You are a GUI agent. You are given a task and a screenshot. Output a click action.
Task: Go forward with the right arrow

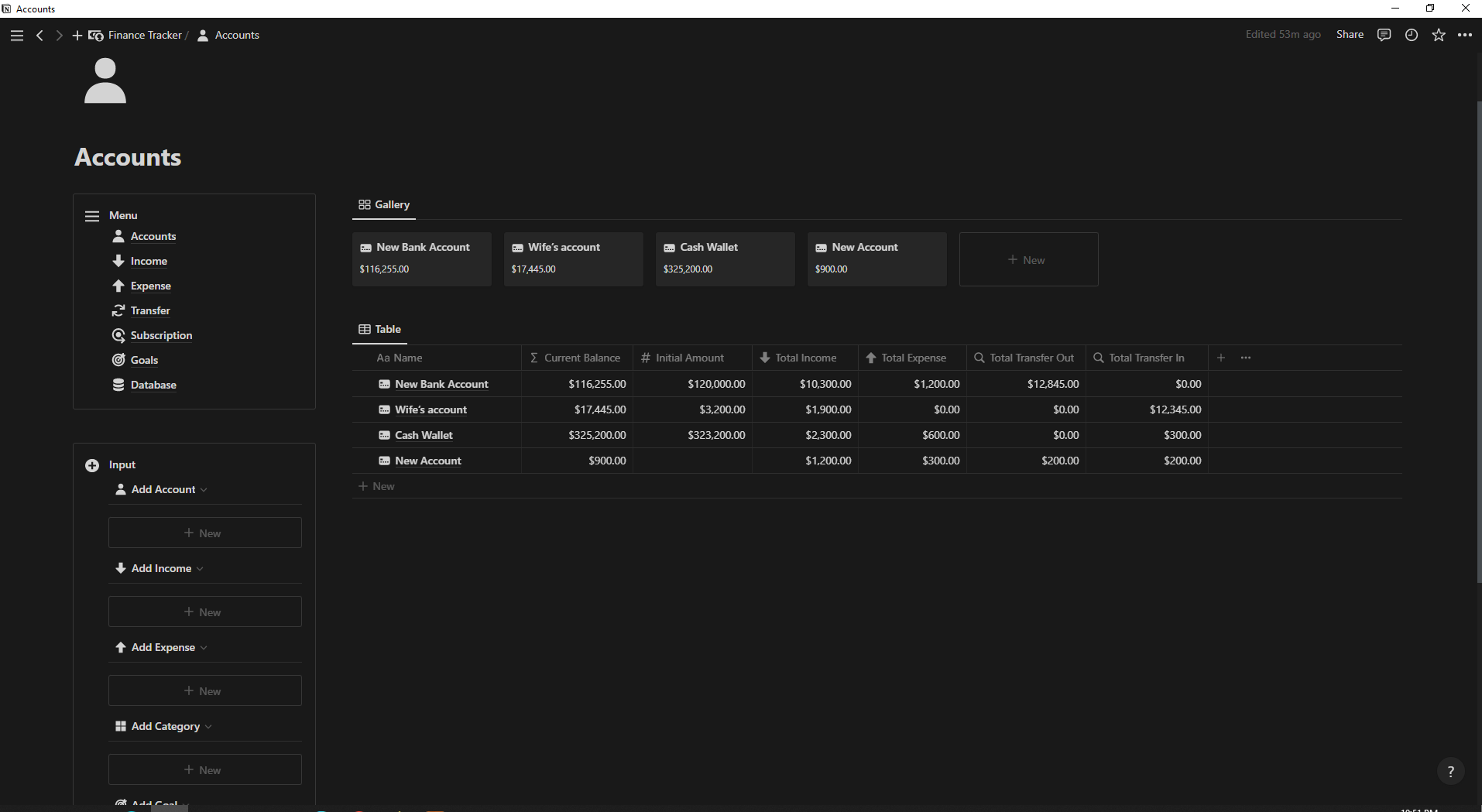coord(59,36)
